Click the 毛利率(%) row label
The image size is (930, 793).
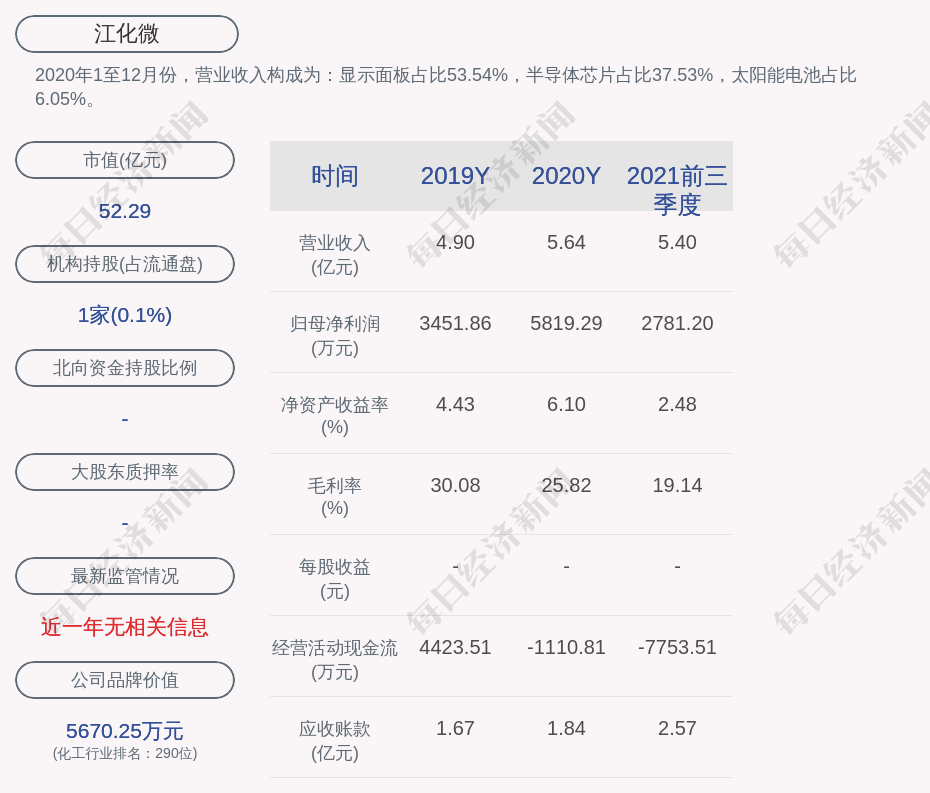click(335, 497)
